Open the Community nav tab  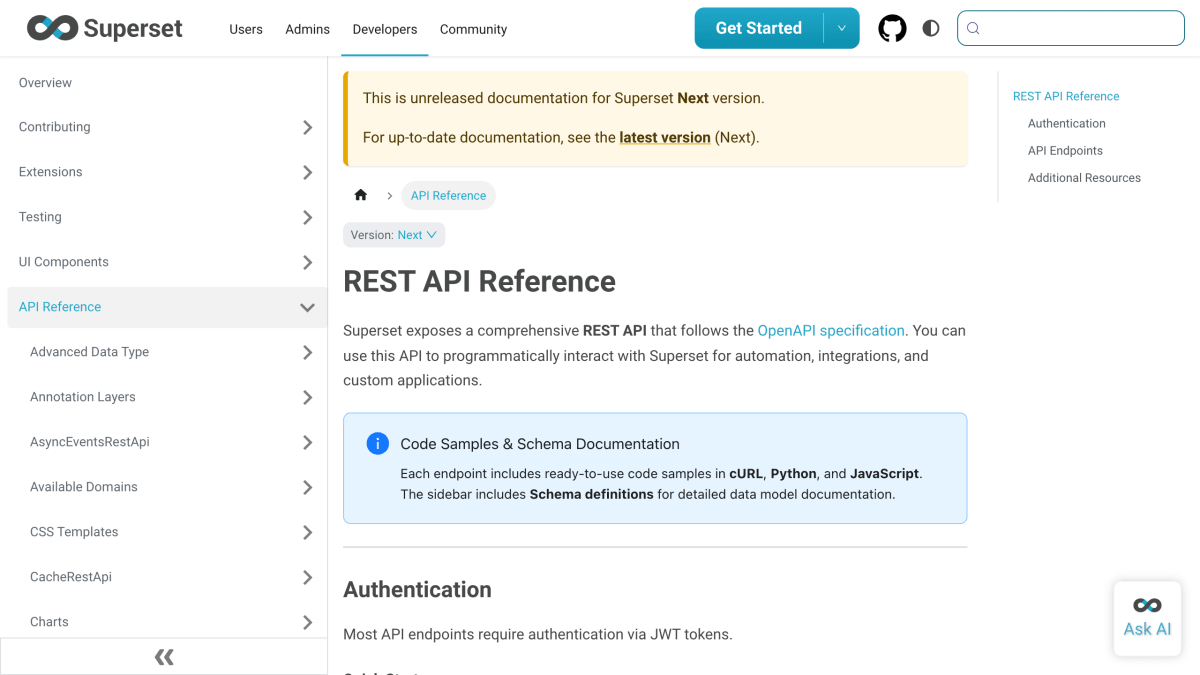point(473,29)
